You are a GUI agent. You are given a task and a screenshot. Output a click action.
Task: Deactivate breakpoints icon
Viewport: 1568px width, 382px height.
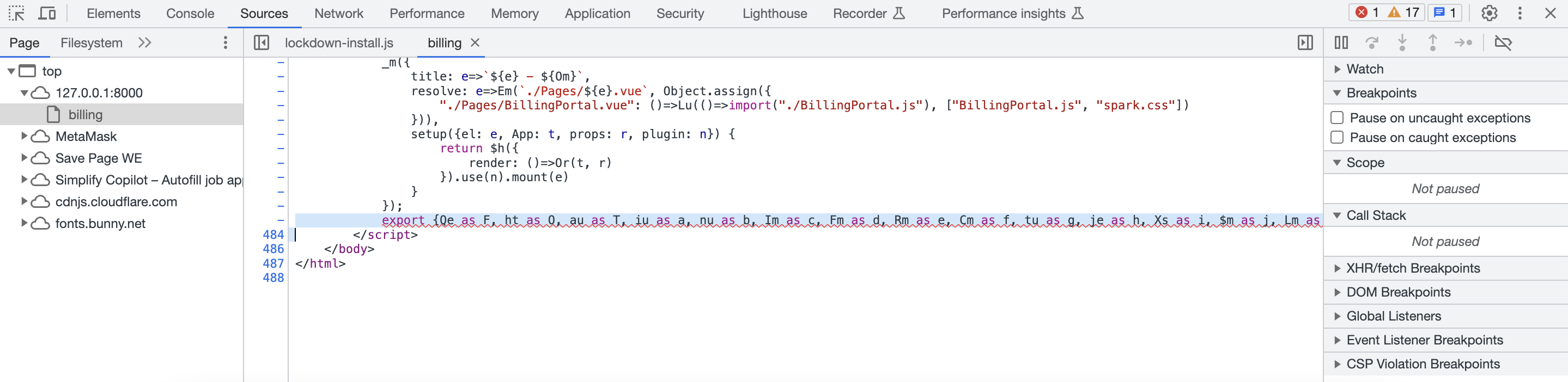coord(1503,42)
